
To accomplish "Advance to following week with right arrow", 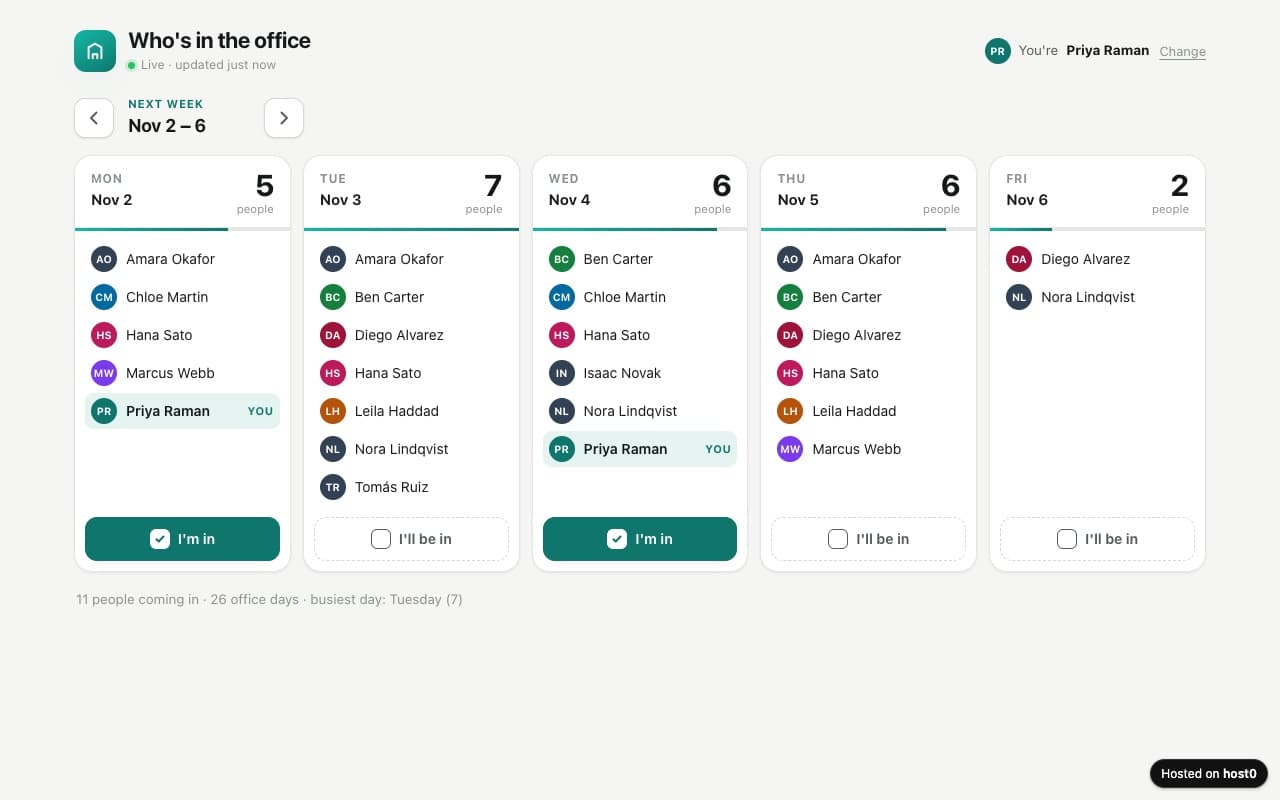I will (284, 118).
